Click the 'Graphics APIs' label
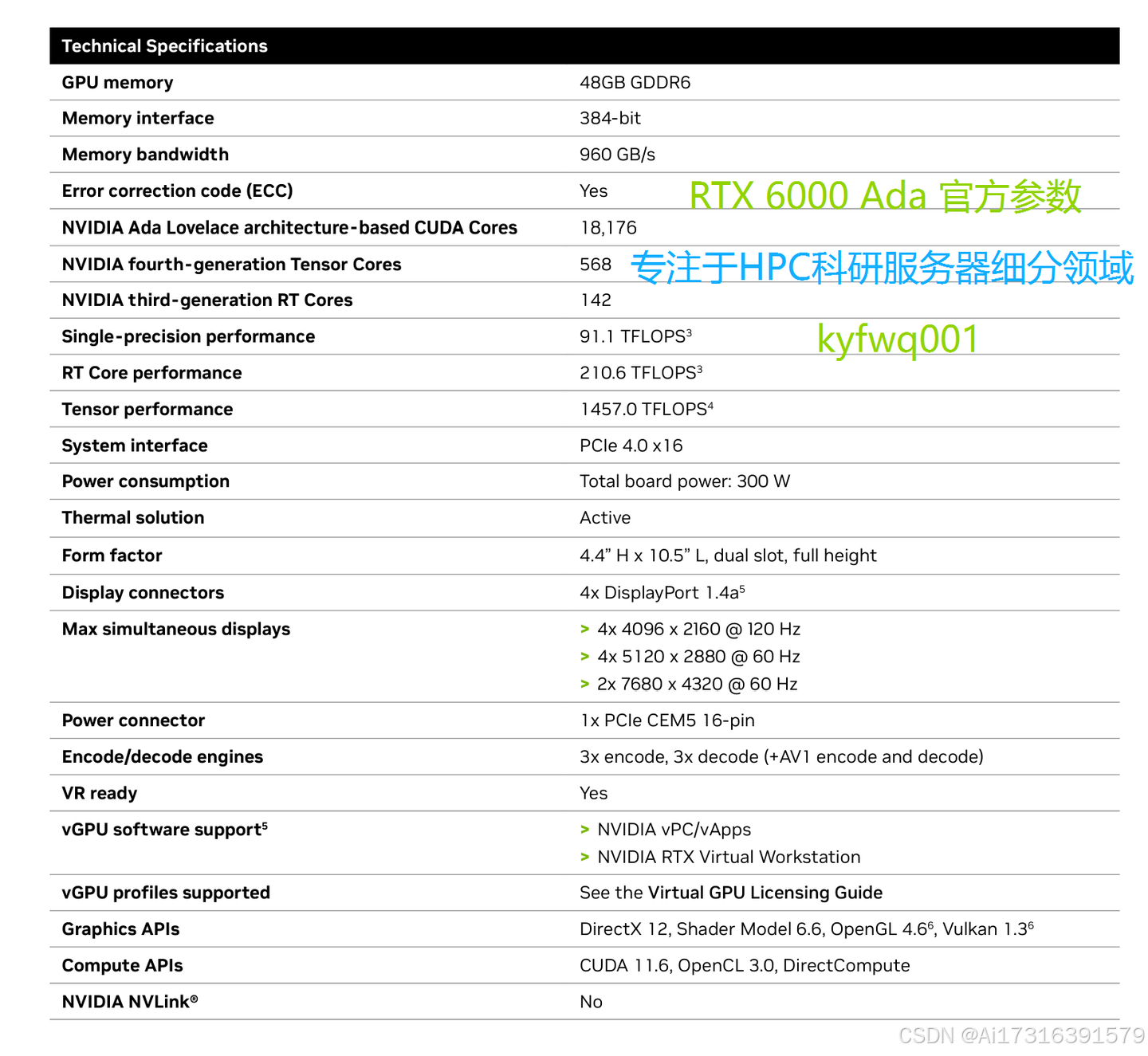Image resolution: width=1148 pixels, height=1056 pixels. pyautogui.click(x=120, y=930)
